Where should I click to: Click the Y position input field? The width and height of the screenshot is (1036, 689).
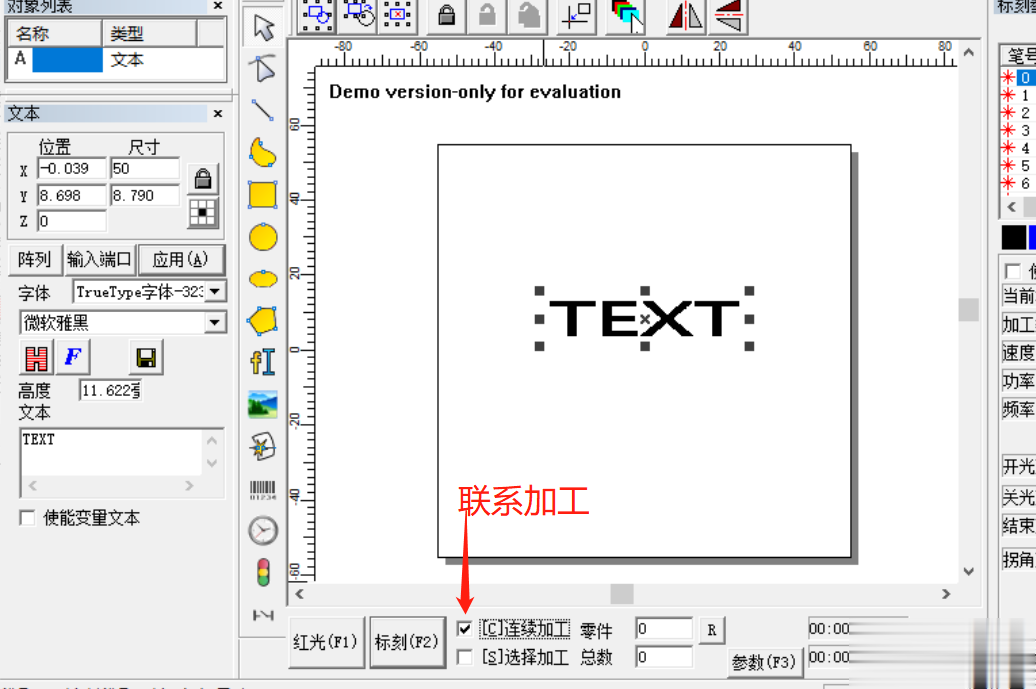point(72,196)
